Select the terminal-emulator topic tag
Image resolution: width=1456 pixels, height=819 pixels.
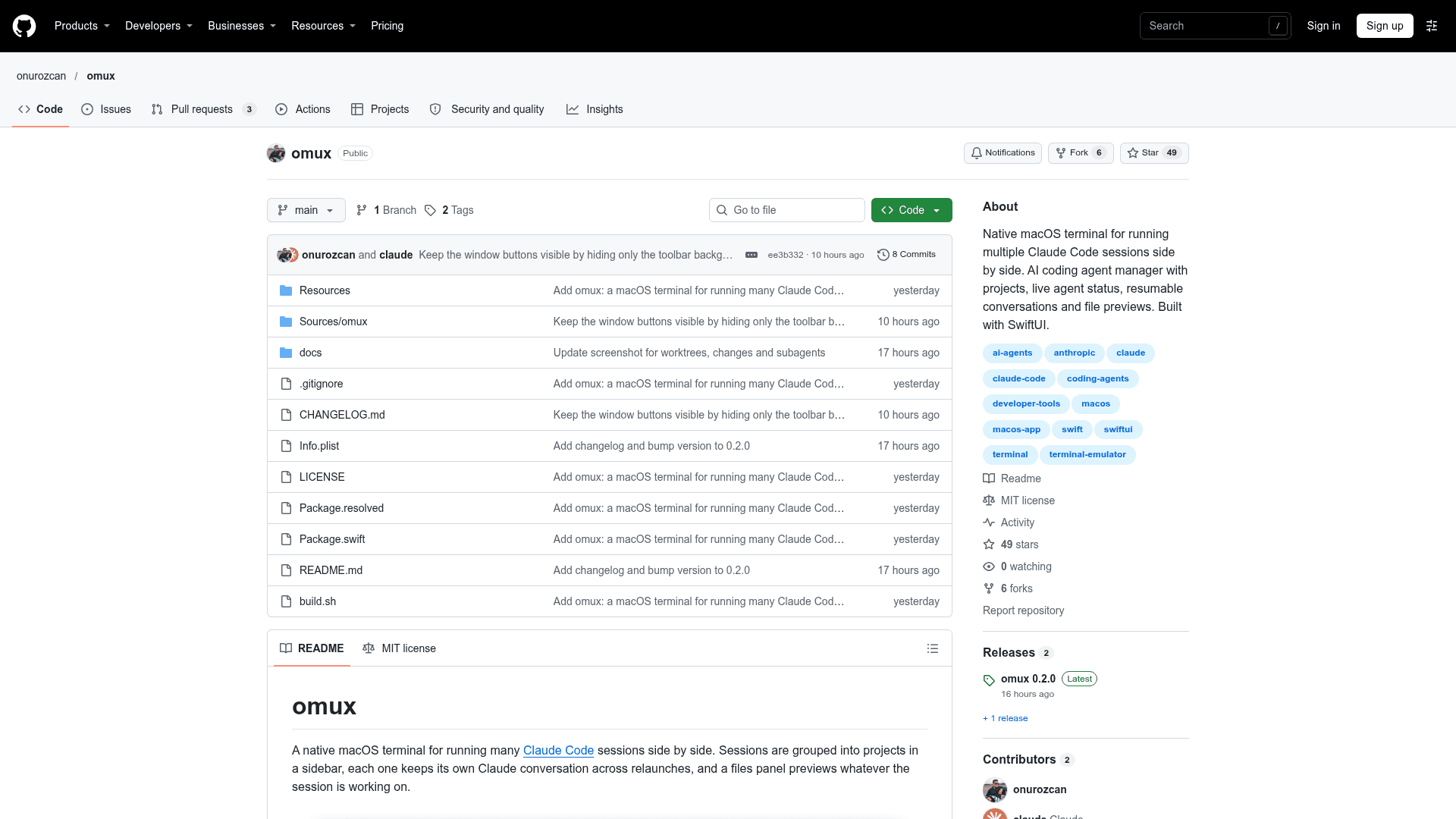coord(1087,455)
